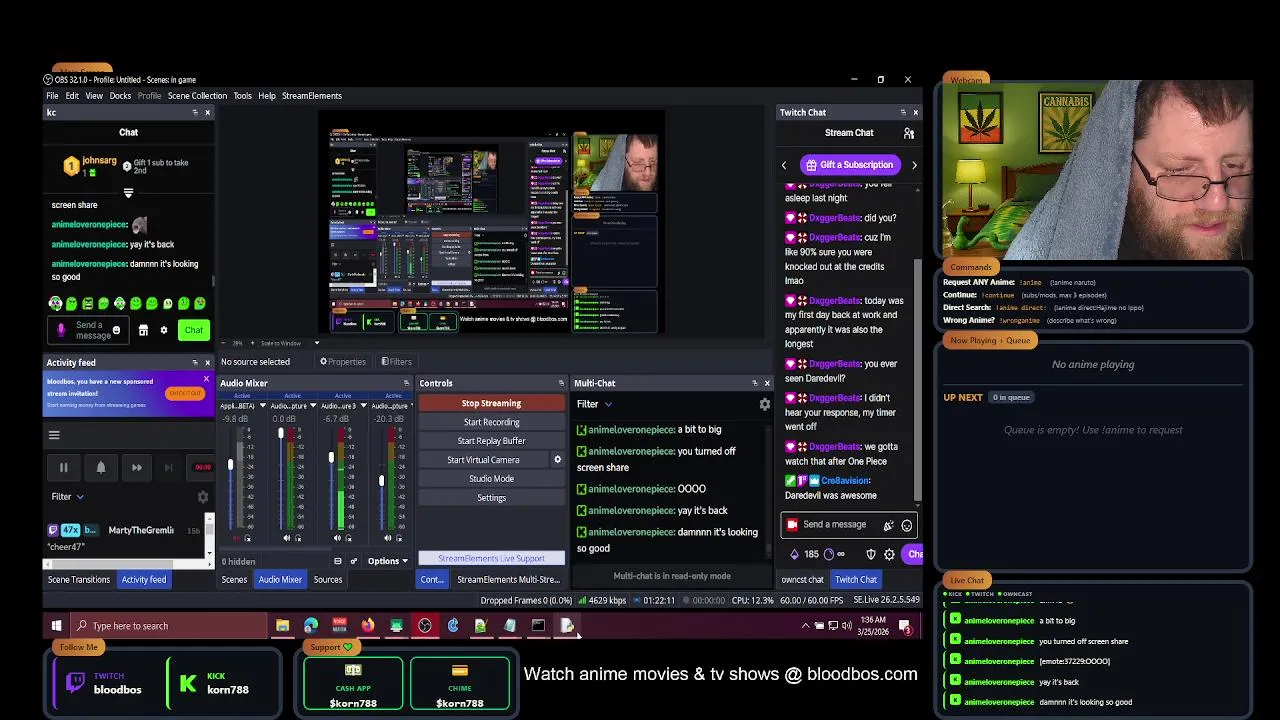Open the notification center icon
Viewport: 1280px width, 720px height.
pos(905,626)
